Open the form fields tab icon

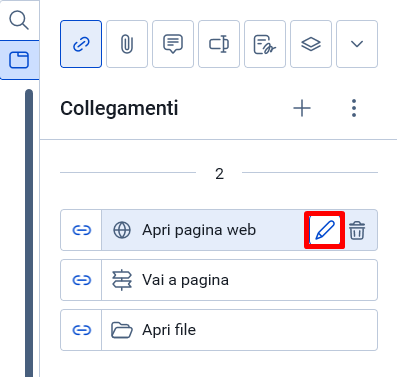(219, 44)
